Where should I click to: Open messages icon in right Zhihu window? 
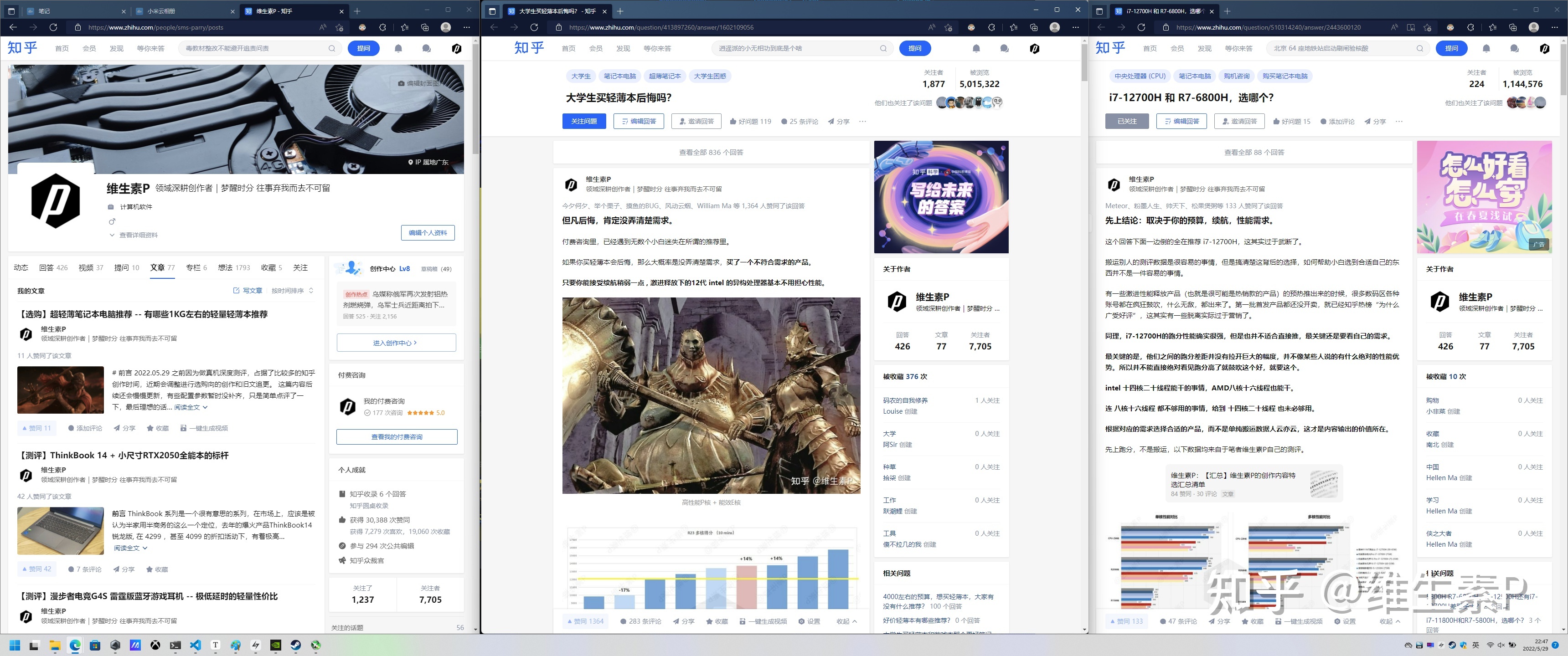tap(1514, 49)
